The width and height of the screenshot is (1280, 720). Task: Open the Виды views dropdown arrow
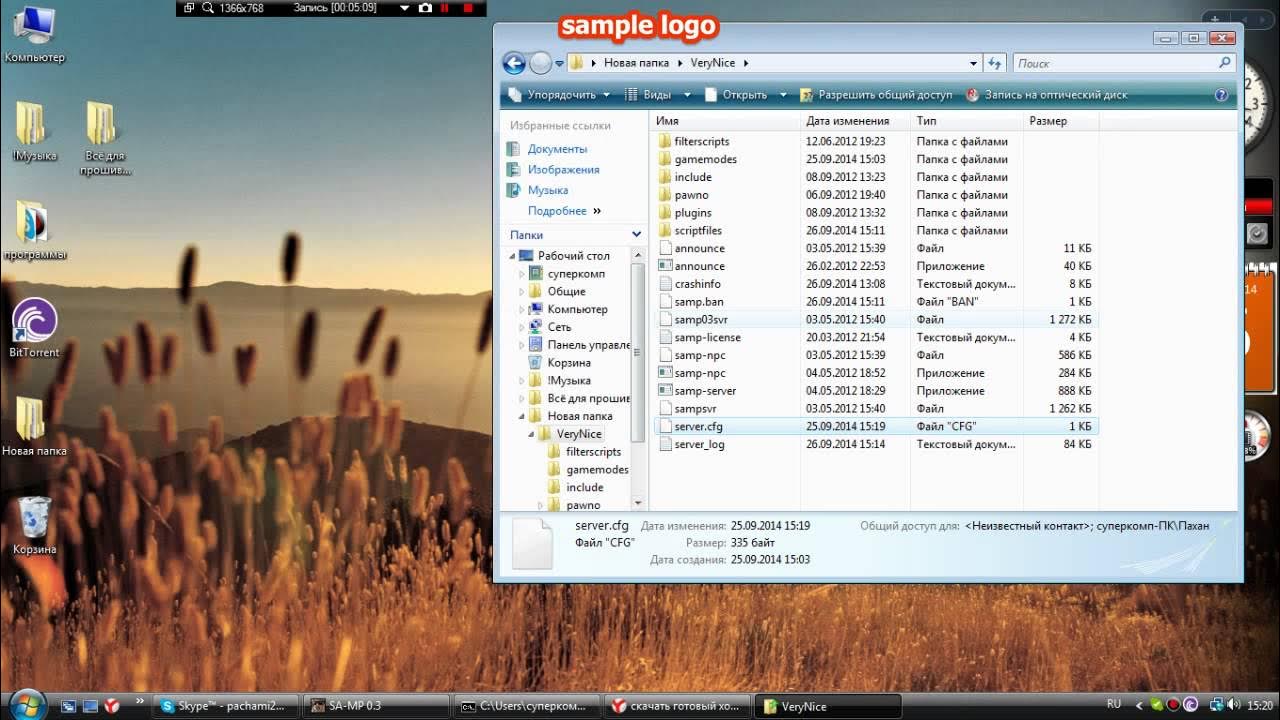(687, 95)
